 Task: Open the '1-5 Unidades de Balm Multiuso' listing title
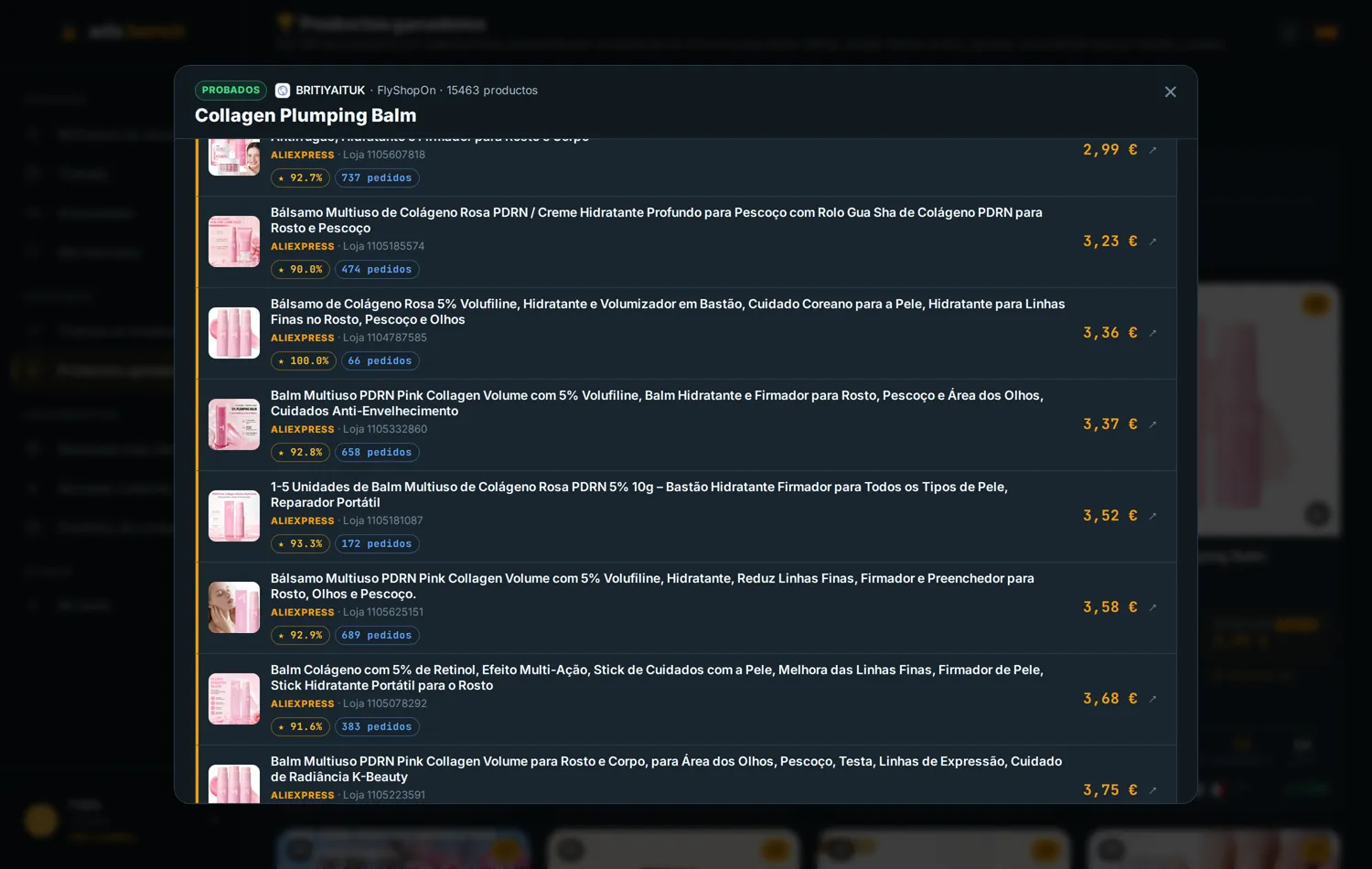click(x=638, y=495)
